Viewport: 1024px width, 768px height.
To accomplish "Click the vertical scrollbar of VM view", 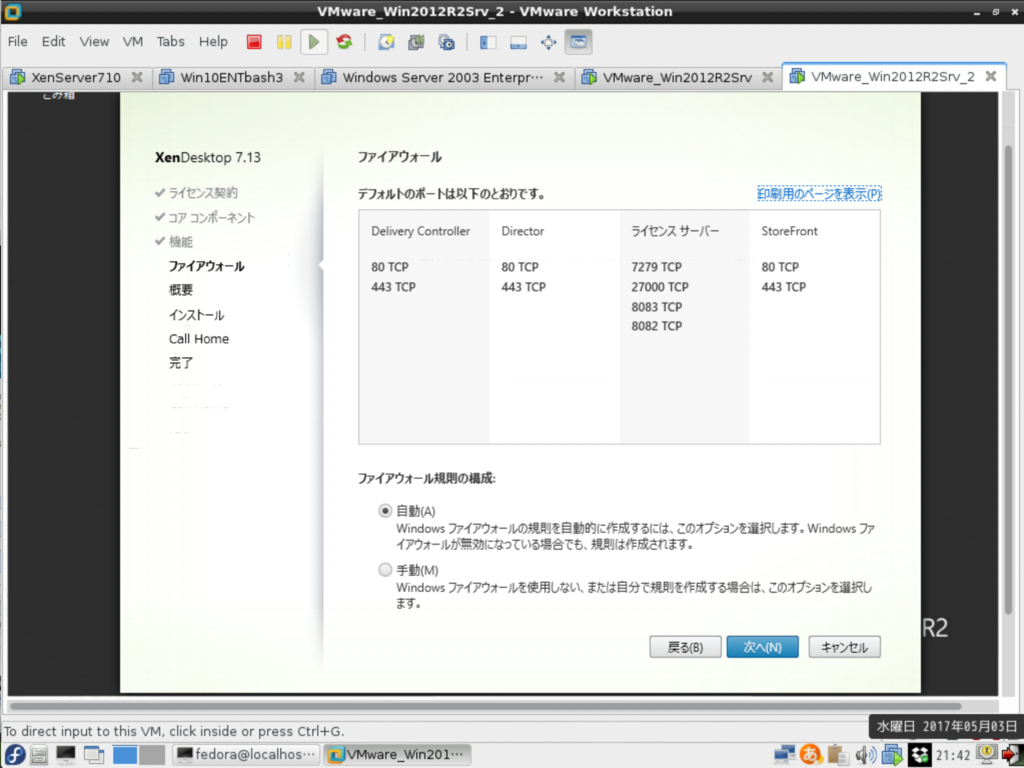I will (1008, 379).
